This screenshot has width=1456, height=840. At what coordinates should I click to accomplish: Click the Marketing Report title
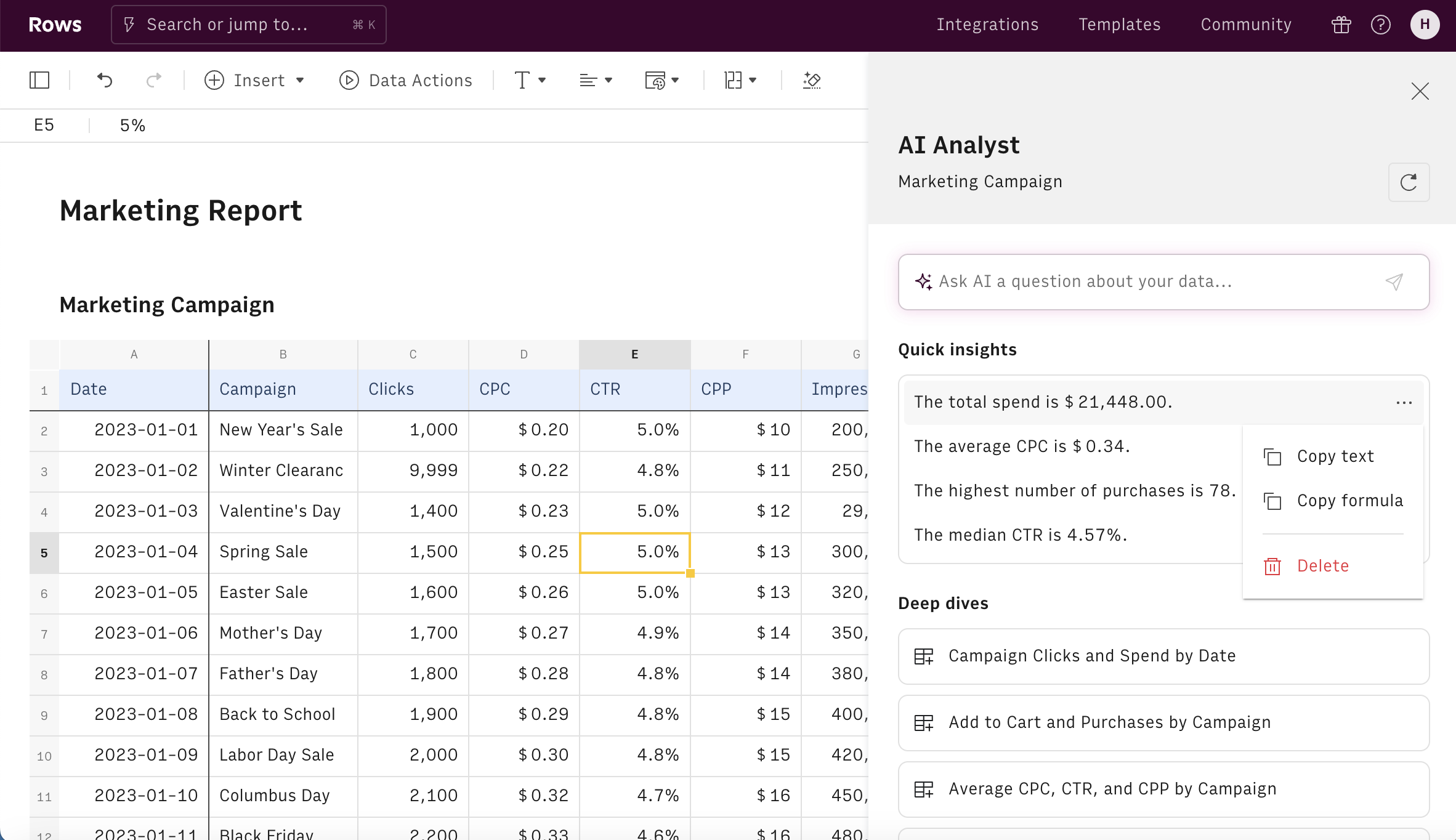pyautogui.click(x=180, y=211)
